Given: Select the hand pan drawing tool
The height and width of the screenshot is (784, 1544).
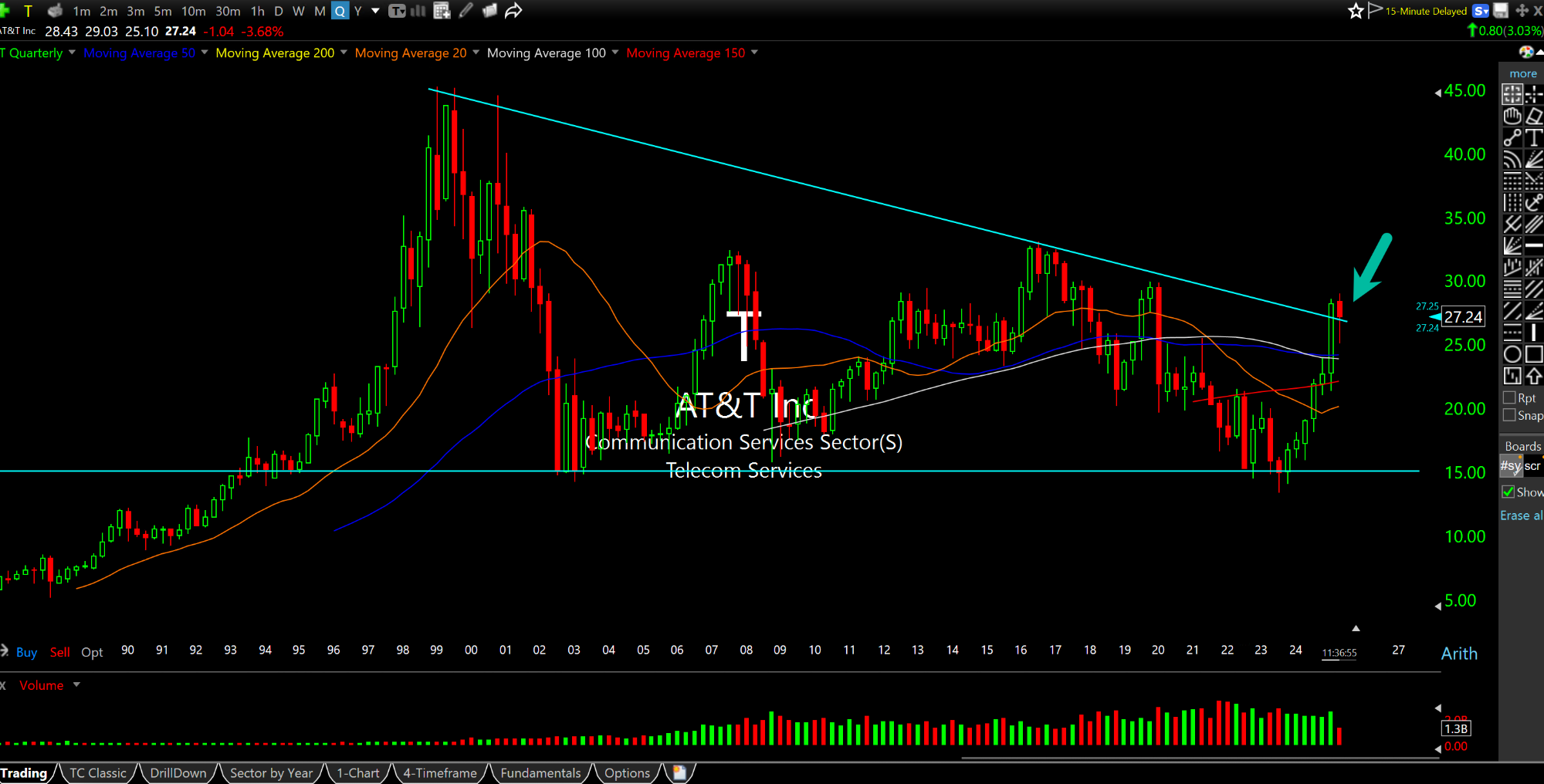Looking at the screenshot, I should click(x=1512, y=116).
